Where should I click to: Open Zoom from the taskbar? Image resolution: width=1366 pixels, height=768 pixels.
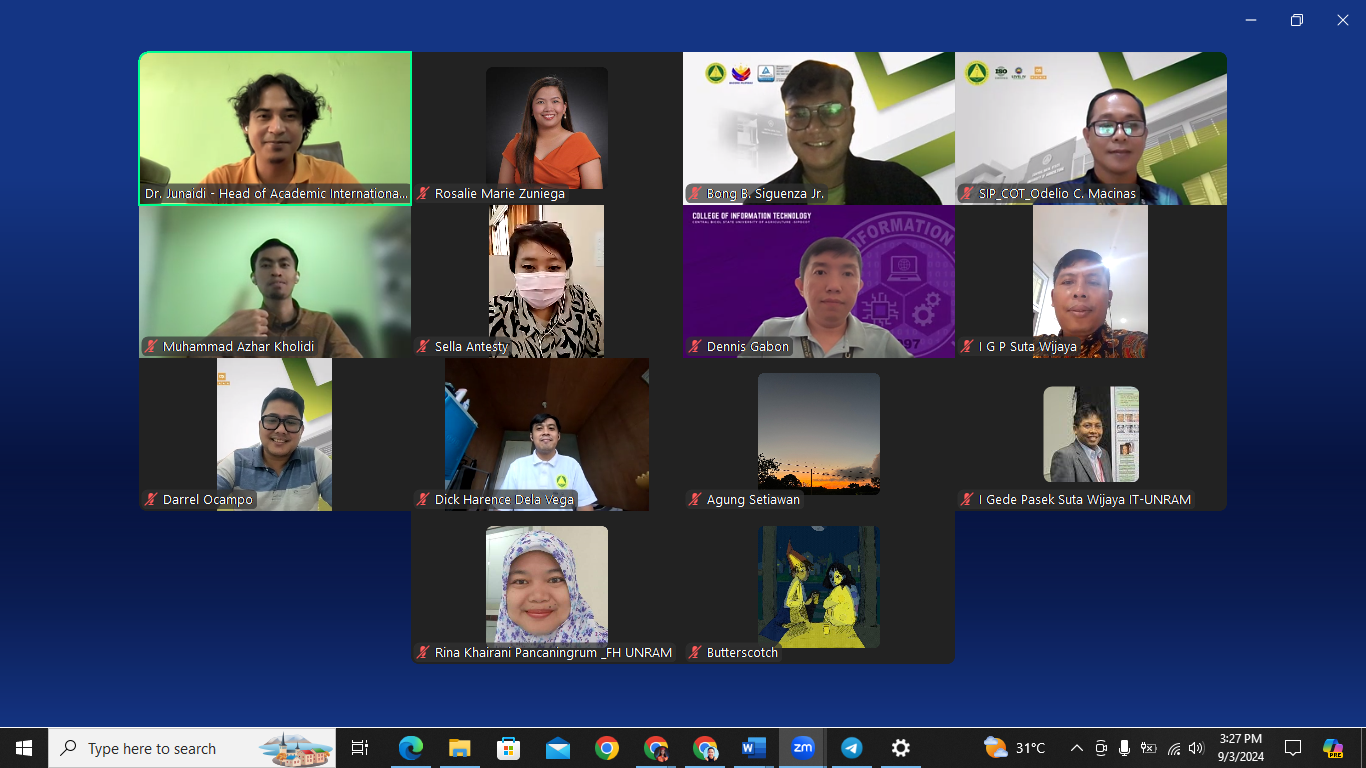[x=803, y=748]
